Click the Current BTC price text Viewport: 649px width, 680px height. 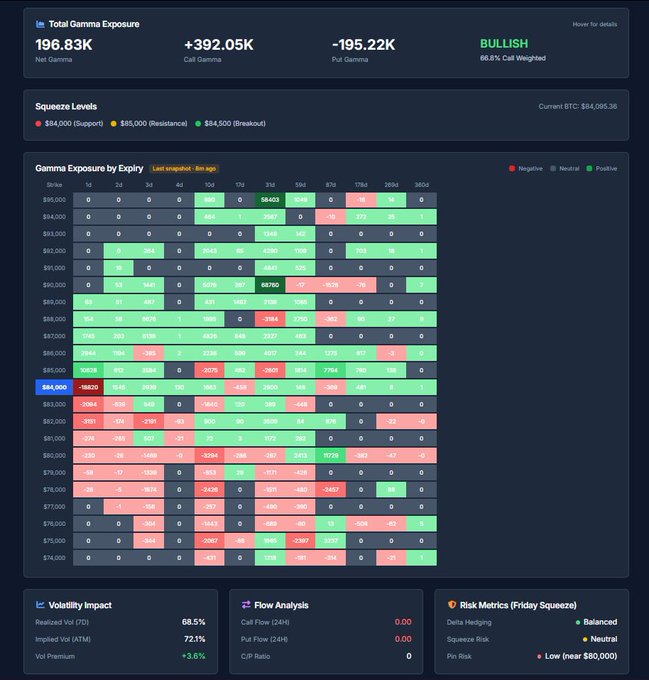point(577,107)
